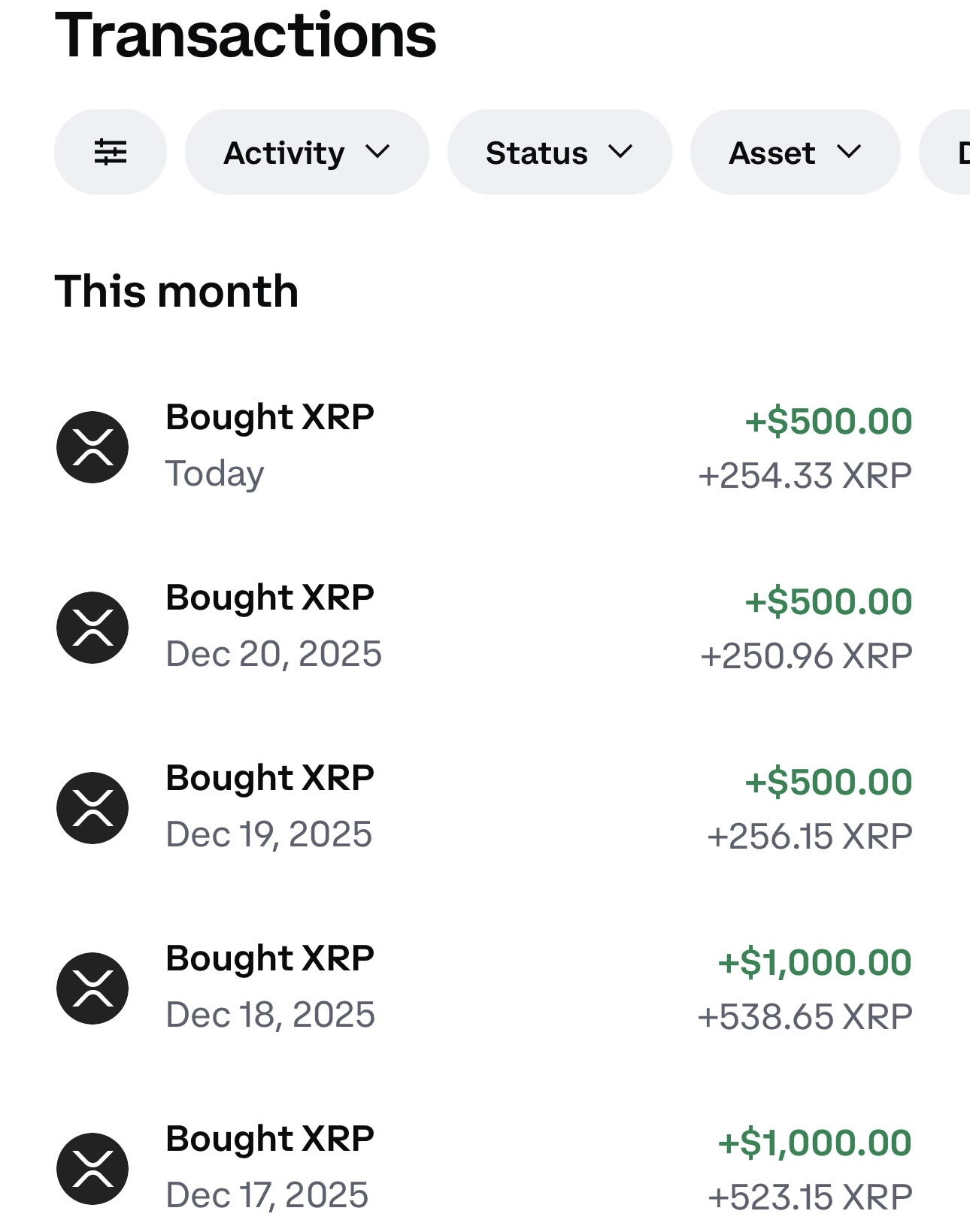Tap the +254.33 XRP amount
This screenshot has width=970, height=1232.
805,476
